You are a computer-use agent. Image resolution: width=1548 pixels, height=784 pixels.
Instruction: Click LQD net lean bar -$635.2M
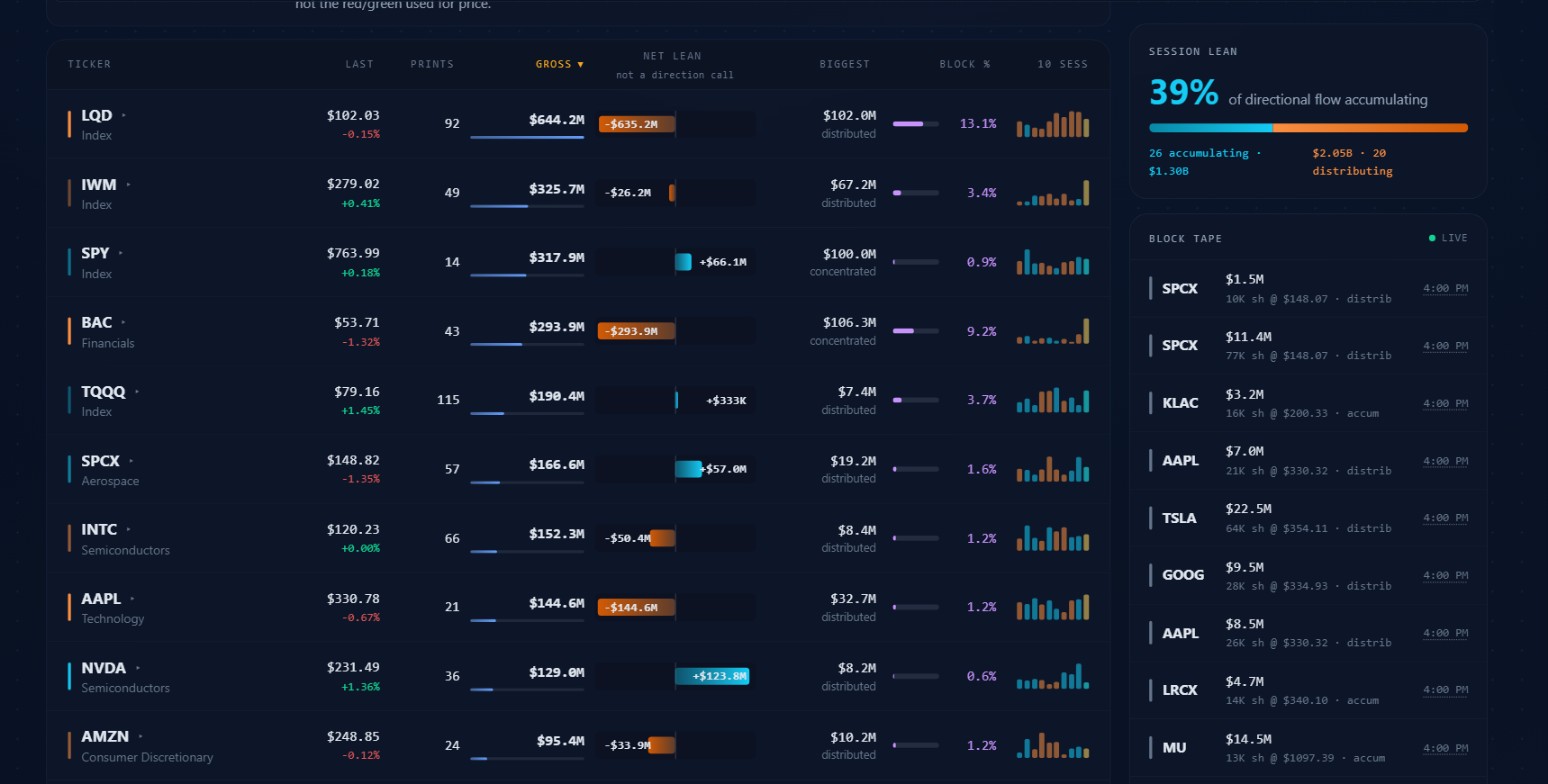(x=637, y=124)
